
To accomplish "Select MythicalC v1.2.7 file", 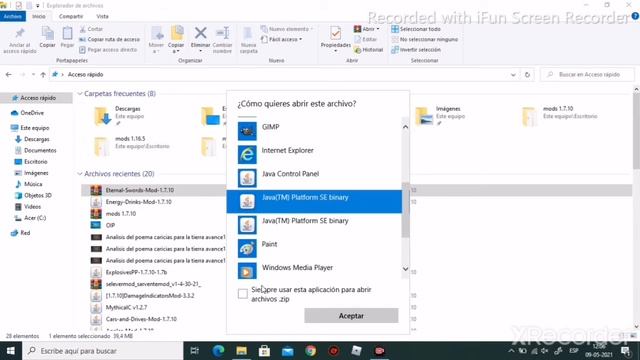I will click(126, 307).
